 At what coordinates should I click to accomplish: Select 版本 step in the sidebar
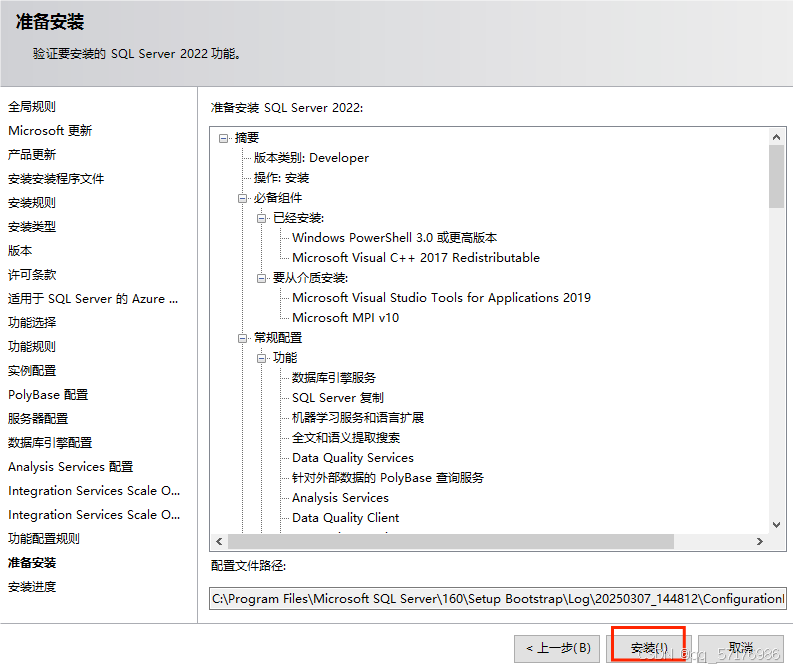pos(20,251)
